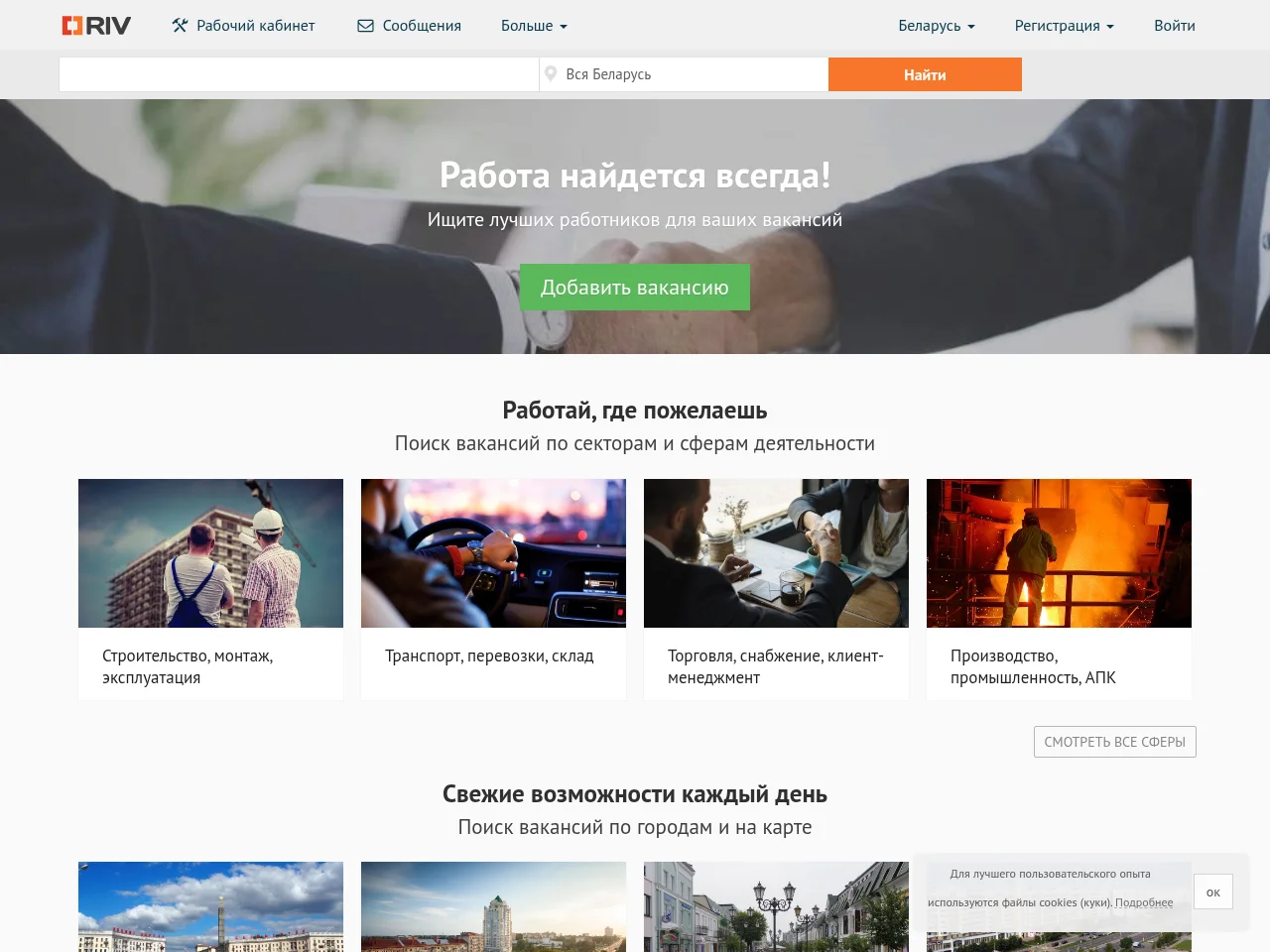The image size is (1270, 952).
Task: Select Строительство, монтаж, эксплуатация caption
Action: 188,666
